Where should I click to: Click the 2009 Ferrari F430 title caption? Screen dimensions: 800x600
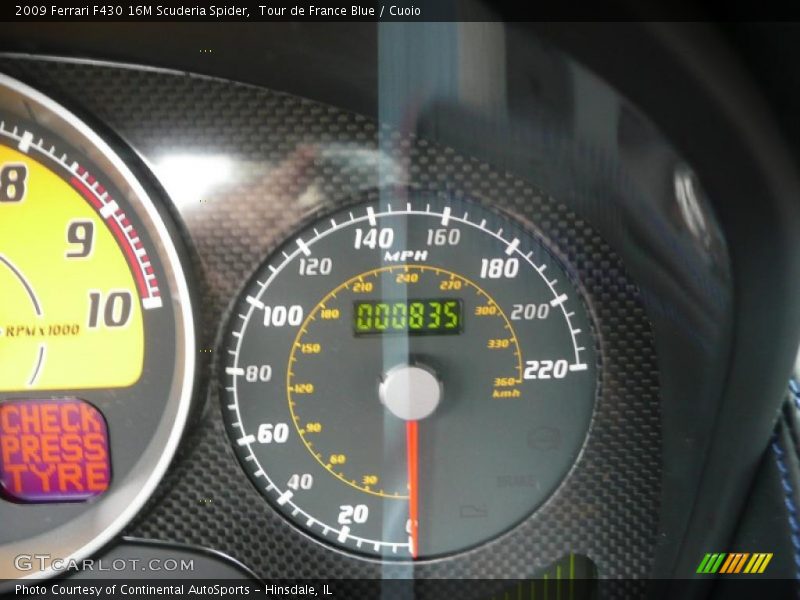(x=218, y=10)
